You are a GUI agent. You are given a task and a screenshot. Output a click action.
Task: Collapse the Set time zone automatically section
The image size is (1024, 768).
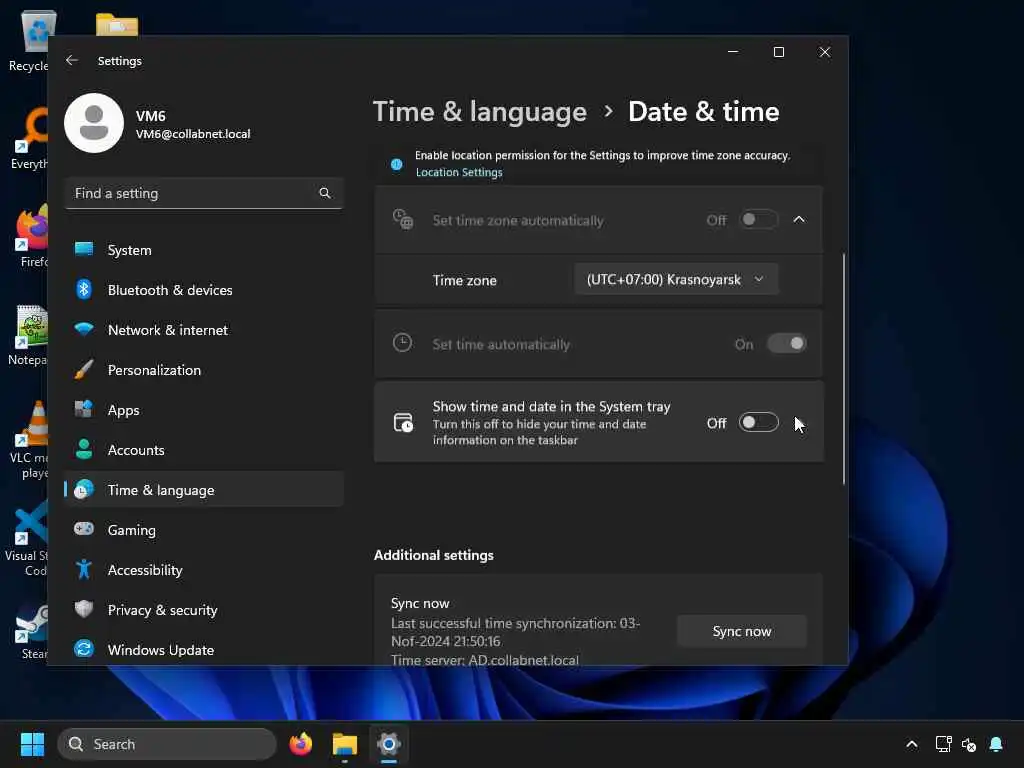coord(799,219)
